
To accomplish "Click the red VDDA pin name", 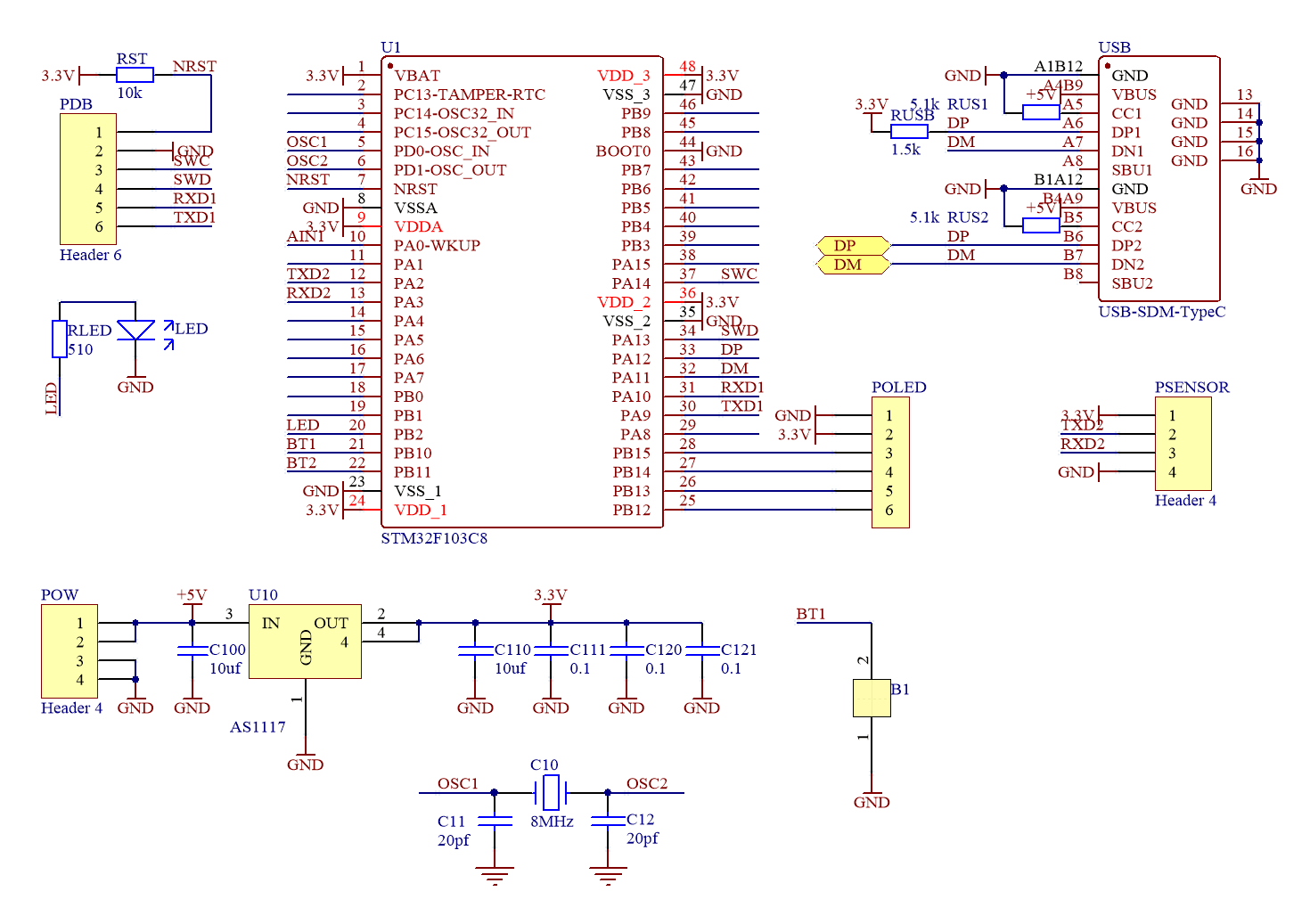I will coord(418,226).
